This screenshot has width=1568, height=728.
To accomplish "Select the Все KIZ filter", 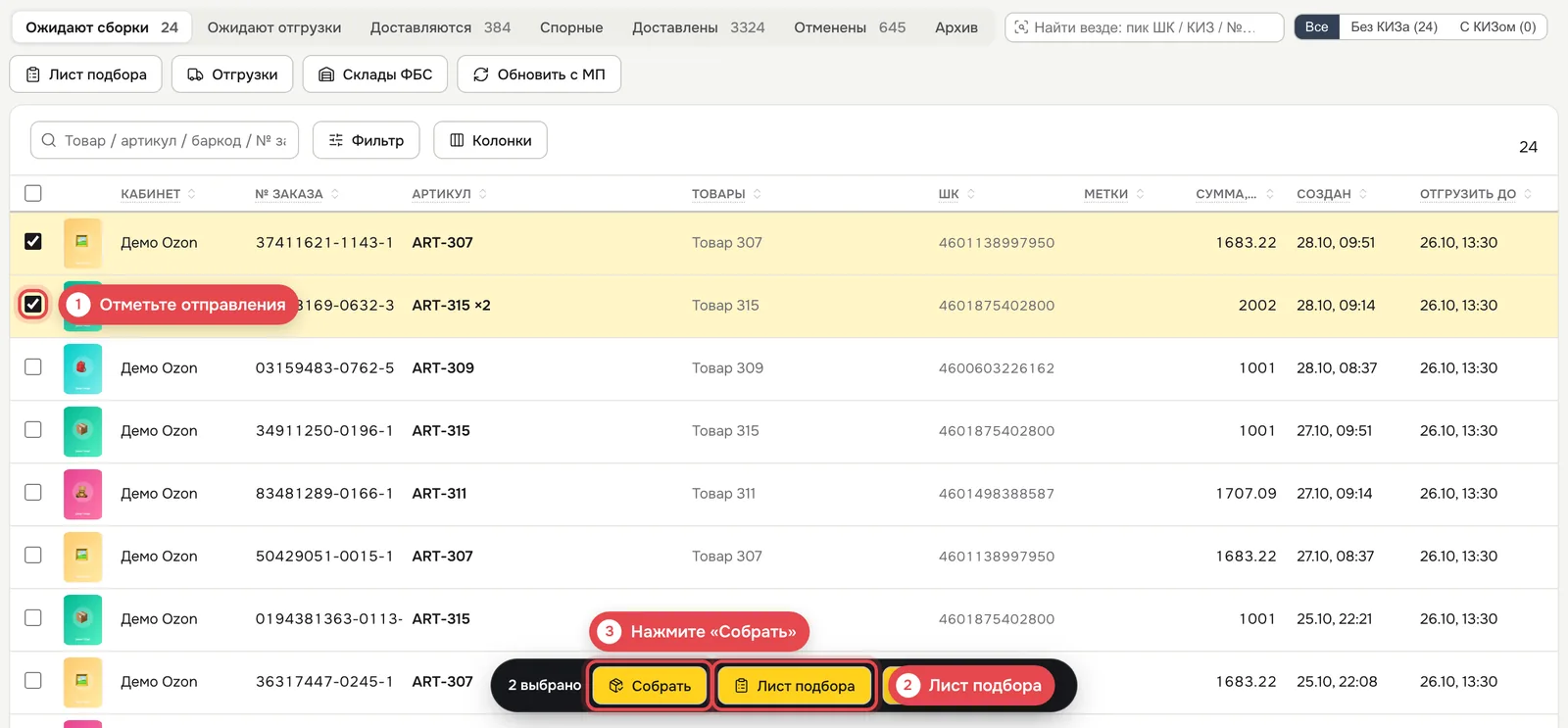I will coord(1317,26).
